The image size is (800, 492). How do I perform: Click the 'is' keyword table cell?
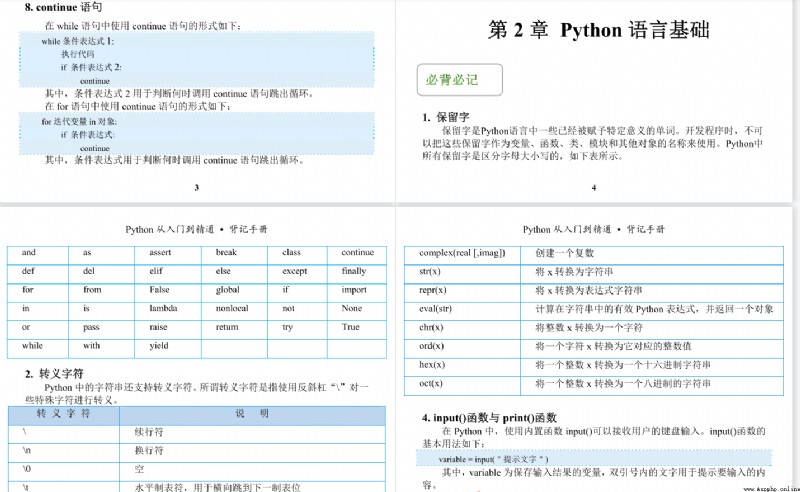point(102,312)
